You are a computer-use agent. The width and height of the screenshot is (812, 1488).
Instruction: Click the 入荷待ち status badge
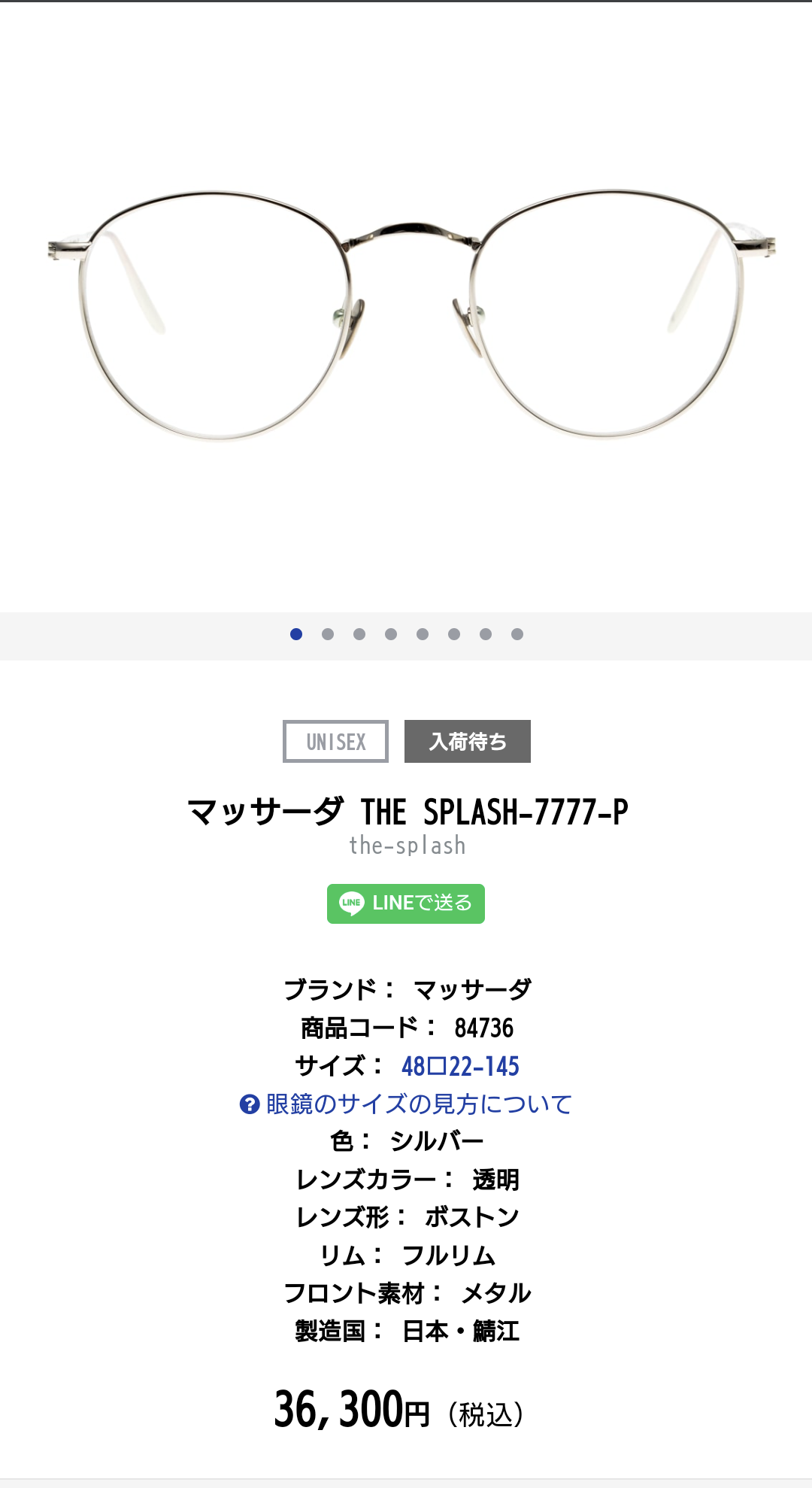click(468, 742)
